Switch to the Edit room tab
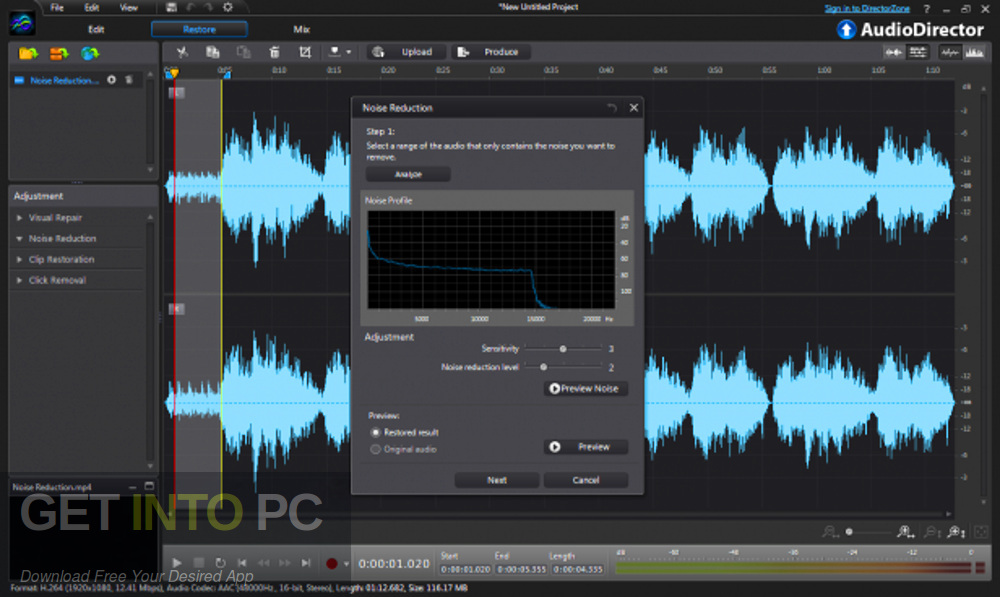This screenshot has width=1000, height=597. click(96, 29)
